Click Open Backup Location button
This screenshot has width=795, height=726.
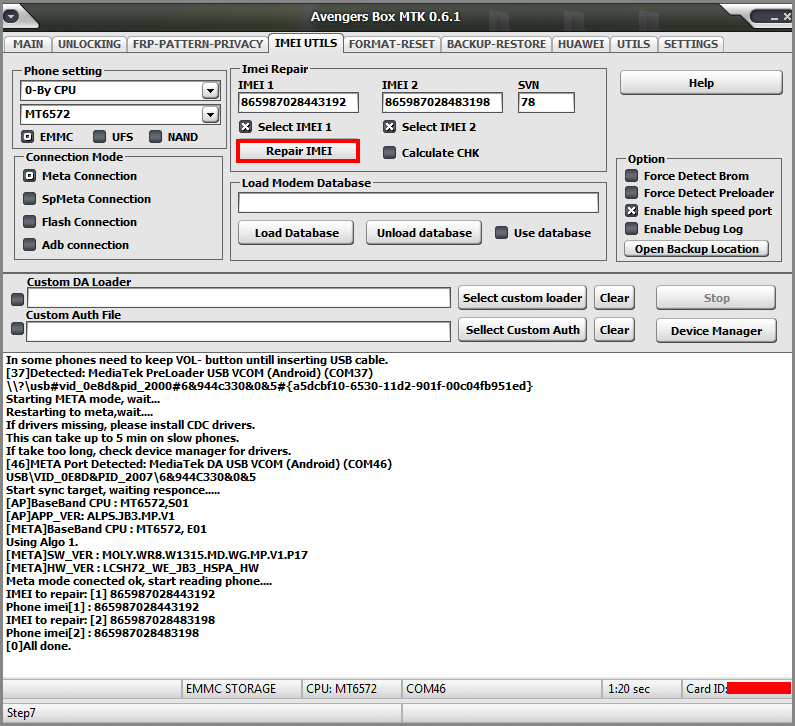(x=696, y=249)
